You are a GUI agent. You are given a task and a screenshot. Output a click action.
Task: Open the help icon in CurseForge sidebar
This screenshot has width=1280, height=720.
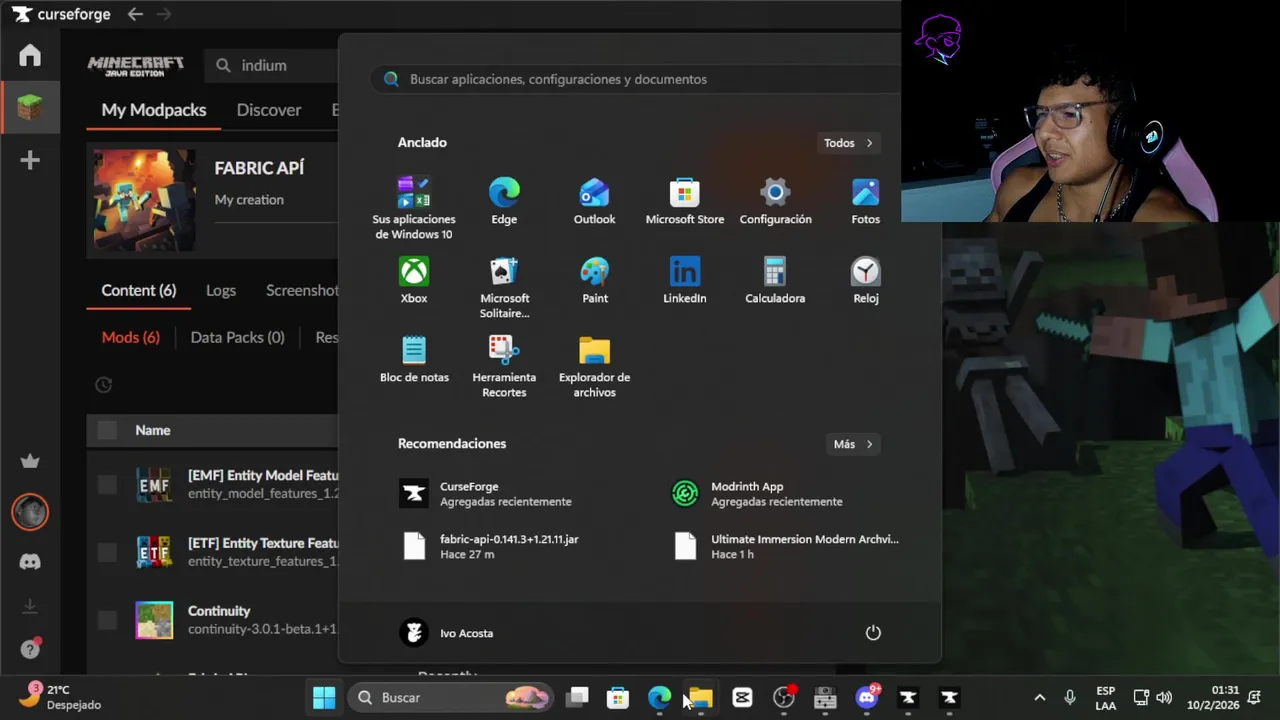click(30, 649)
